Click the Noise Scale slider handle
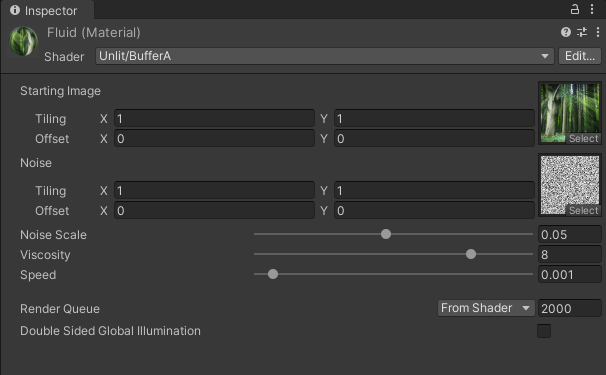Screen dimensions: 606x375 [386, 234]
